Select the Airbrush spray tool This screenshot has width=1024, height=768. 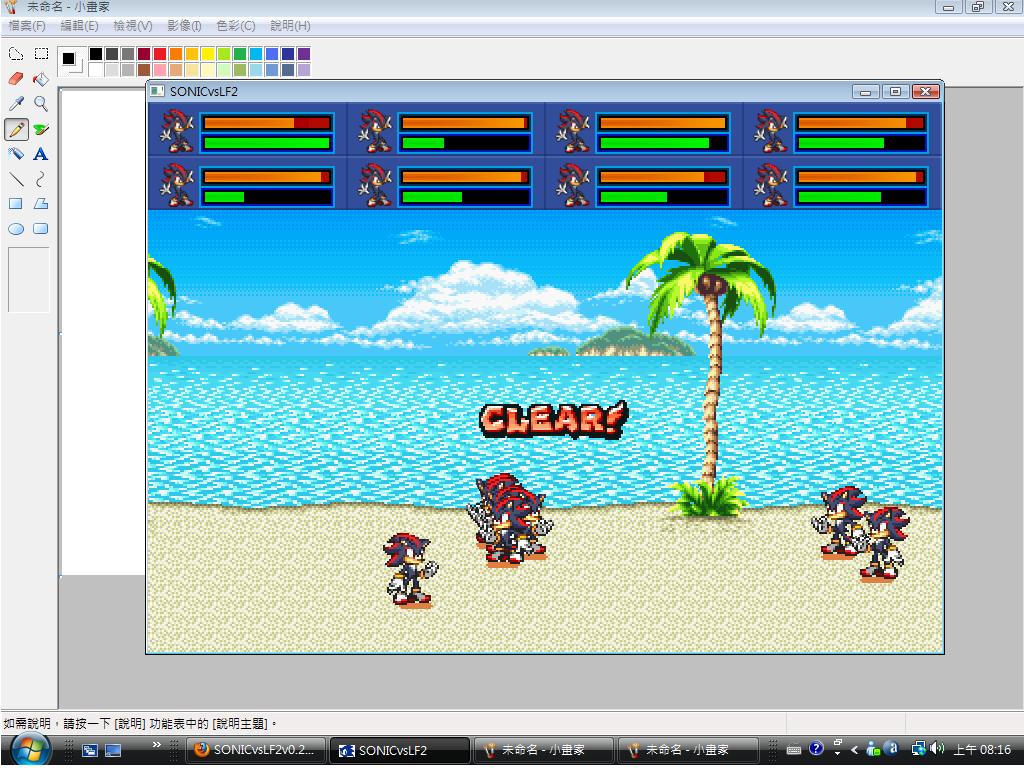pyautogui.click(x=16, y=154)
